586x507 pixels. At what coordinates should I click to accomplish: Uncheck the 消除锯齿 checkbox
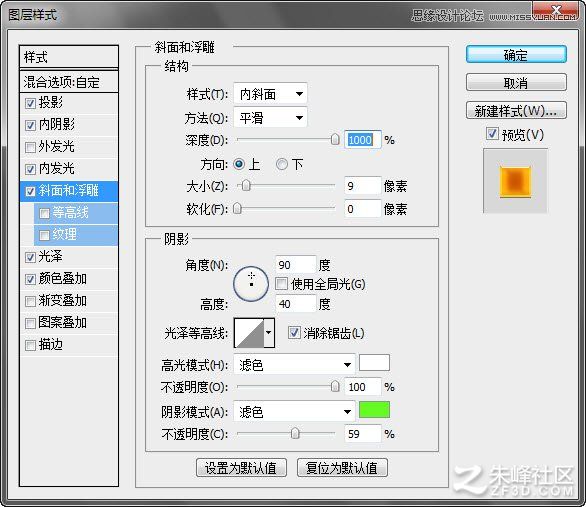(294, 332)
